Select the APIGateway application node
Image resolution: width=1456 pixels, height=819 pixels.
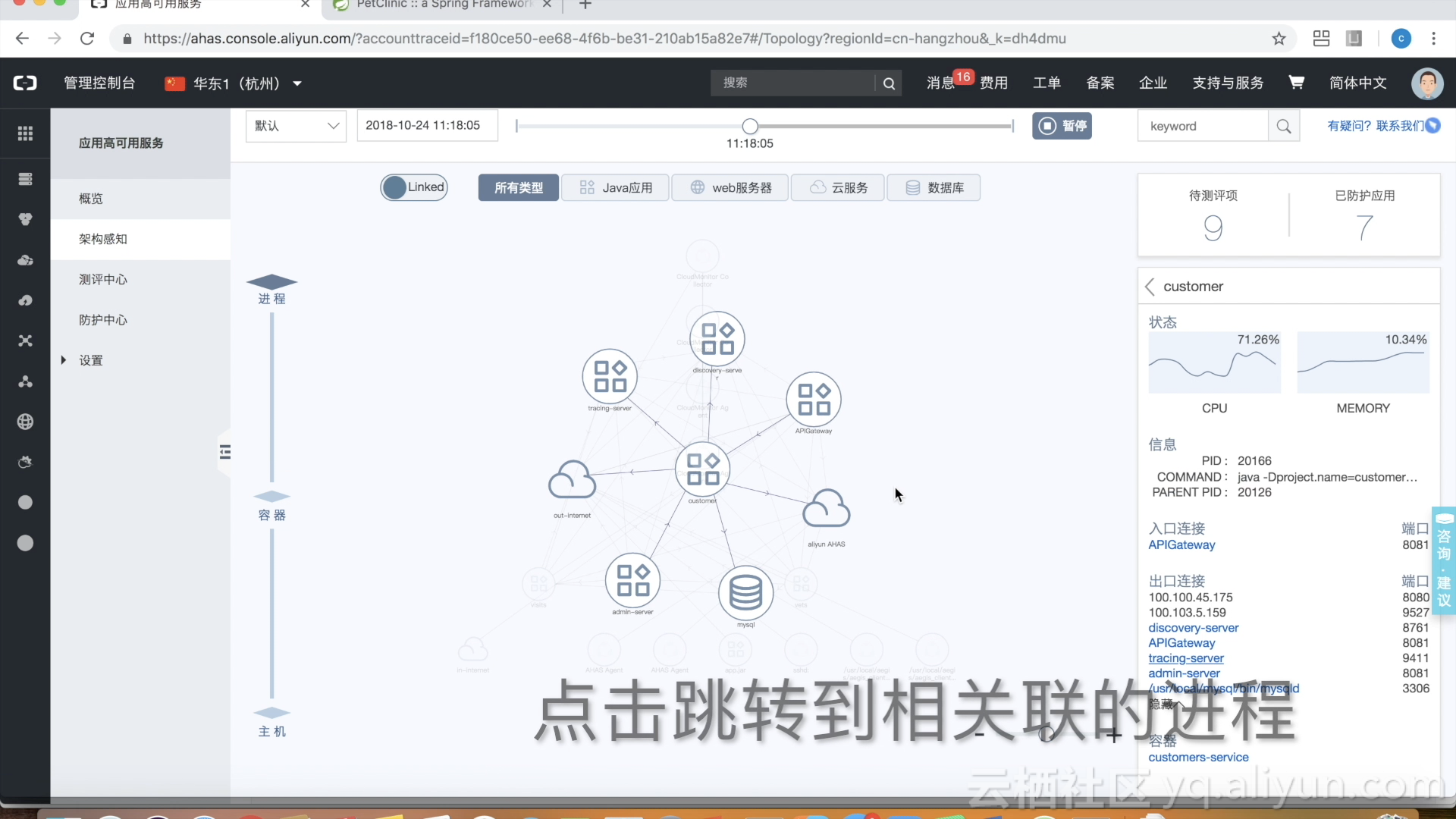[x=814, y=400]
